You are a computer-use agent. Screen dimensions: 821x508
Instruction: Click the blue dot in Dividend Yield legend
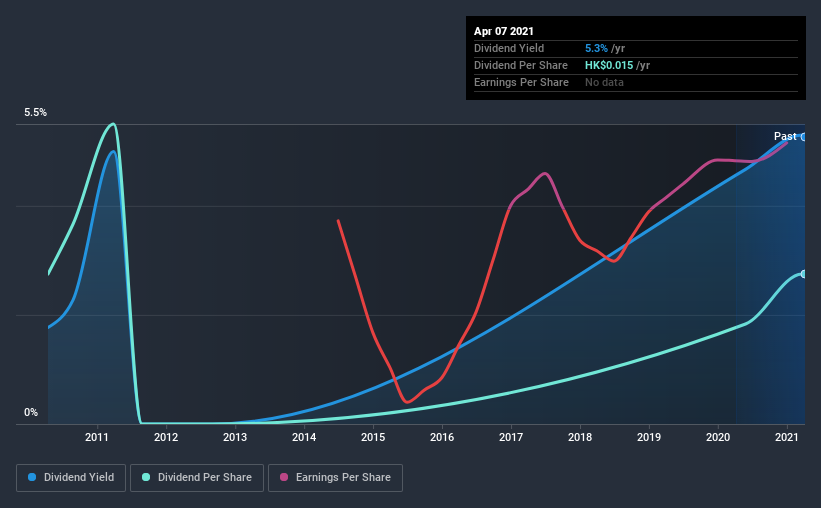point(32,477)
